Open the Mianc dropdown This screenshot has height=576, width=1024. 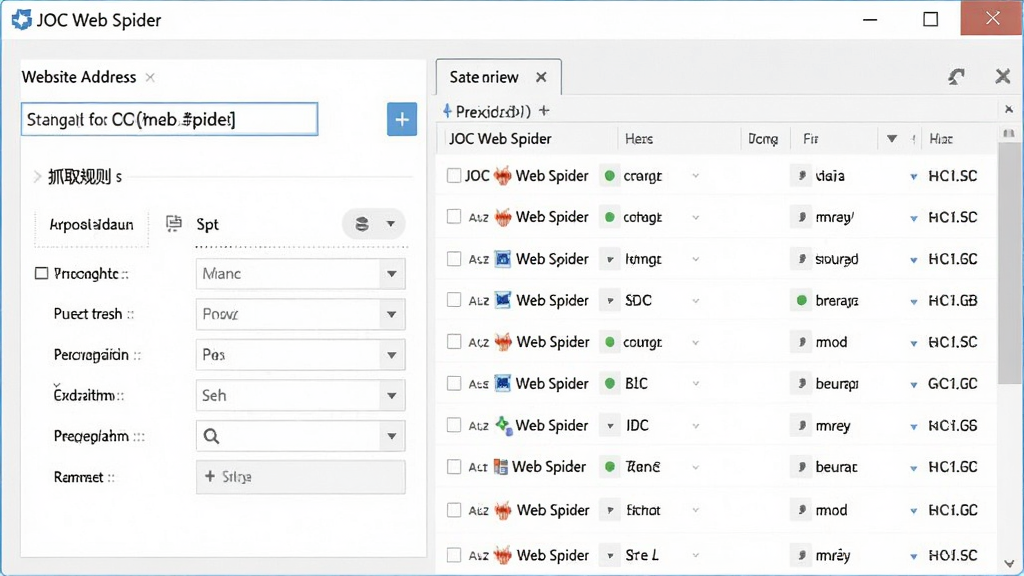tap(300, 274)
